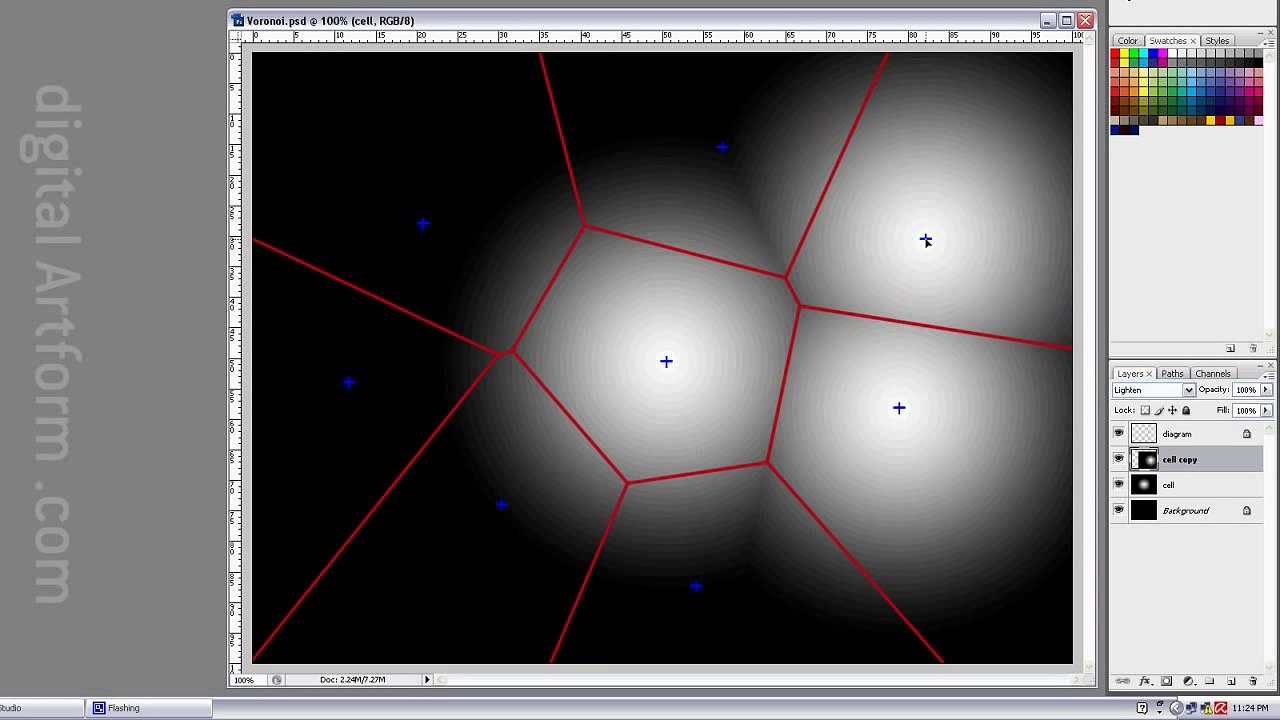The image size is (1280, 720).
Task: Open the Opacity slider arrow
Action: pyautogui.click(x=1266, y=390)
